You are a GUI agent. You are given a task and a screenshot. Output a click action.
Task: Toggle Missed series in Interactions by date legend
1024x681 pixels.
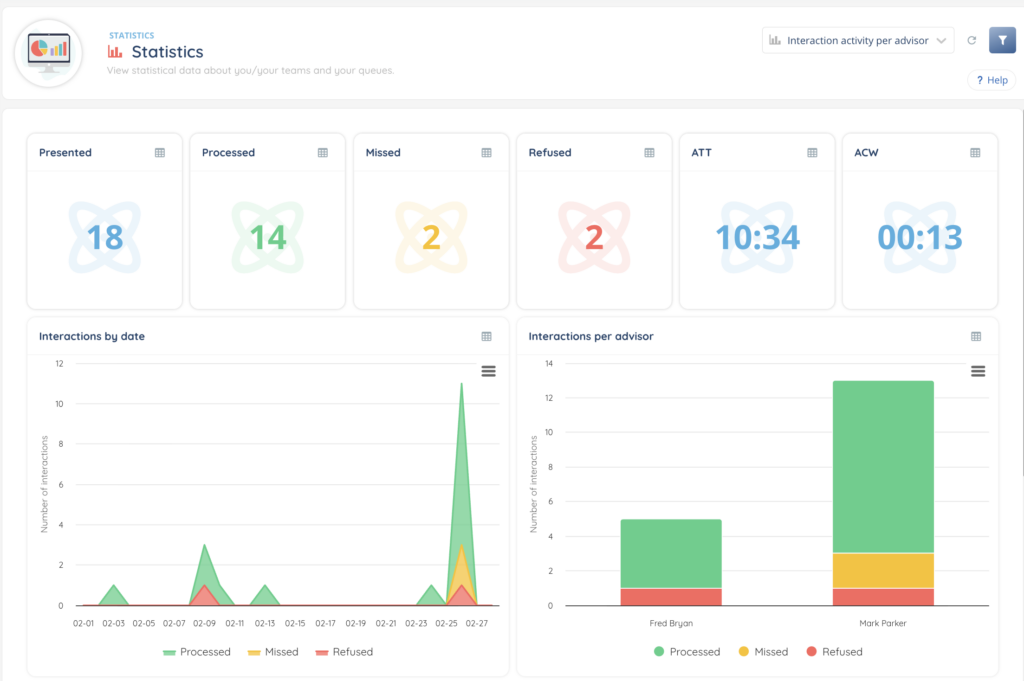(273, 652)
